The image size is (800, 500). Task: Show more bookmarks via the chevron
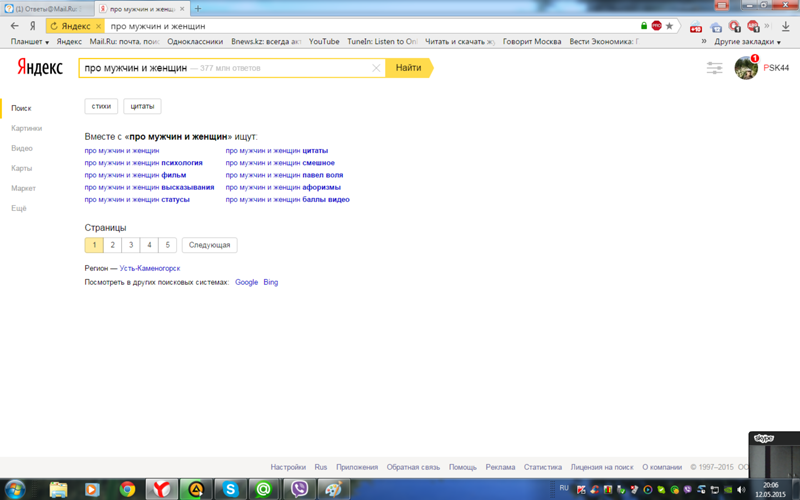704,41
